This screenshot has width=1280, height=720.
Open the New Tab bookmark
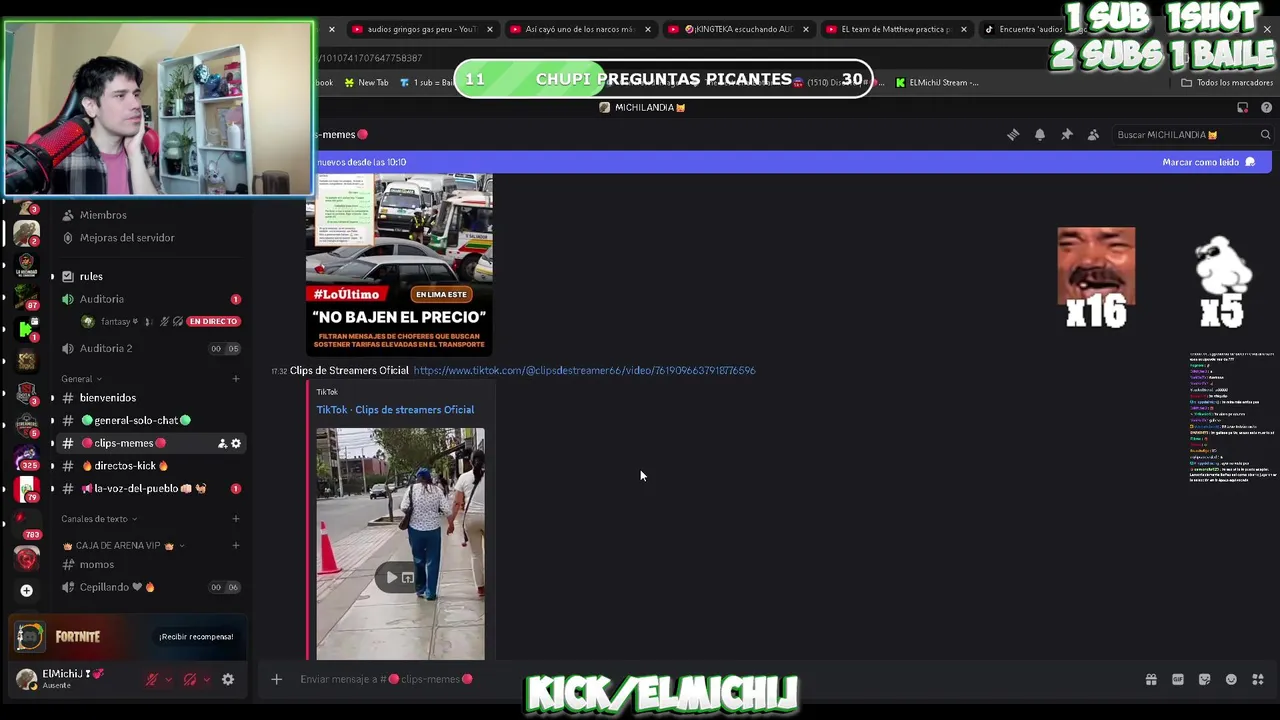366,83
